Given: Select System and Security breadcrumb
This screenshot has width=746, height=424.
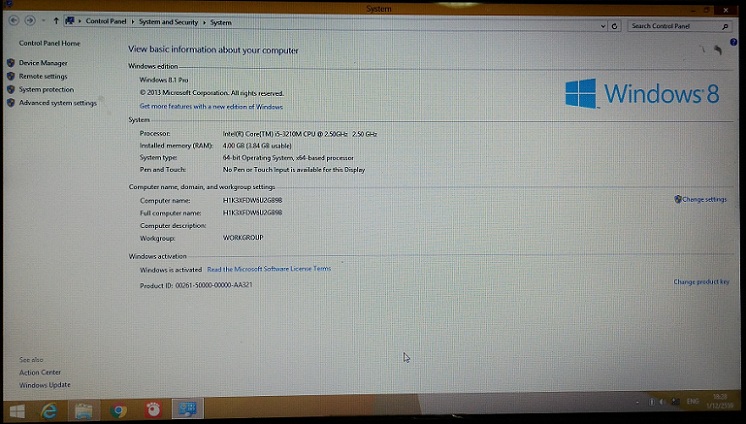Looking at the screenshot, I should click(168, 22).
